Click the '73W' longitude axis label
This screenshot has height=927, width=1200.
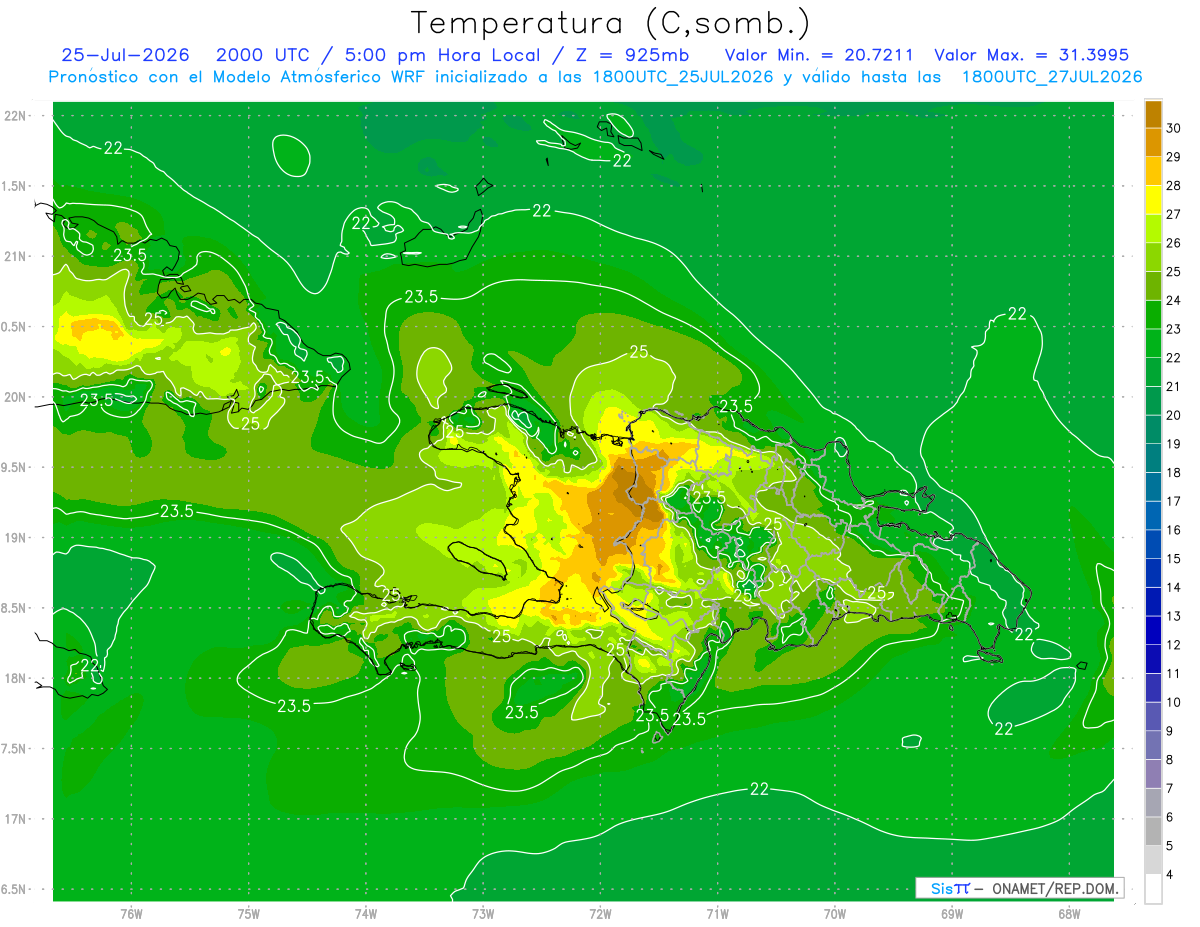483,914
